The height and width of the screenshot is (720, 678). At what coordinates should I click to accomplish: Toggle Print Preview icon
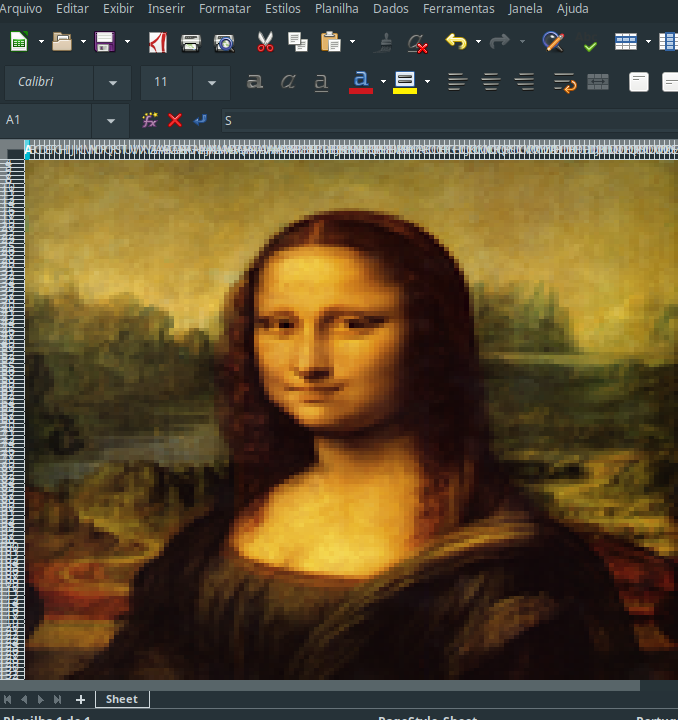224,43
